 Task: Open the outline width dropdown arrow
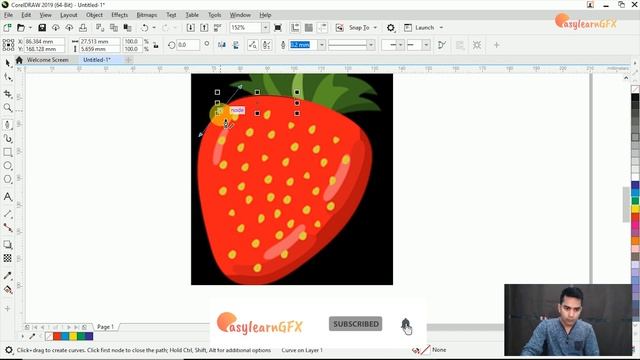tap(322, 45)
